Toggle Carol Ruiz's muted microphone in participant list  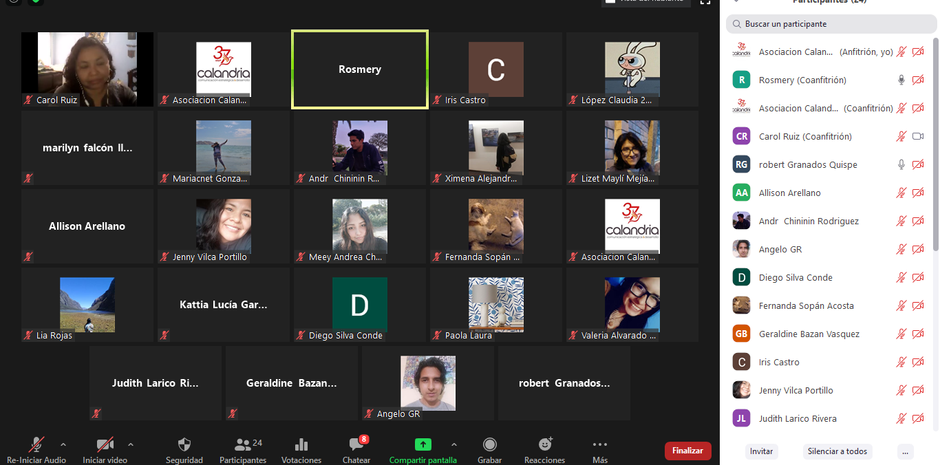click(900, 136)
